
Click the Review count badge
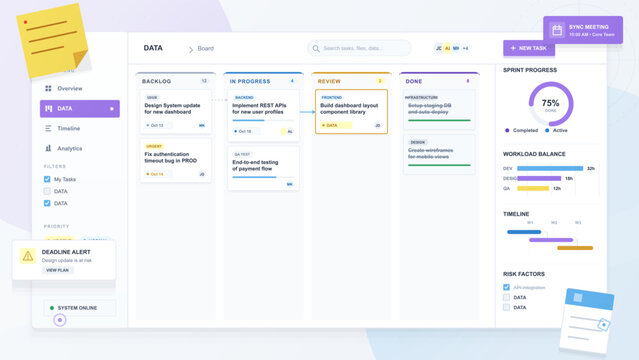click(x=380, y=81)
